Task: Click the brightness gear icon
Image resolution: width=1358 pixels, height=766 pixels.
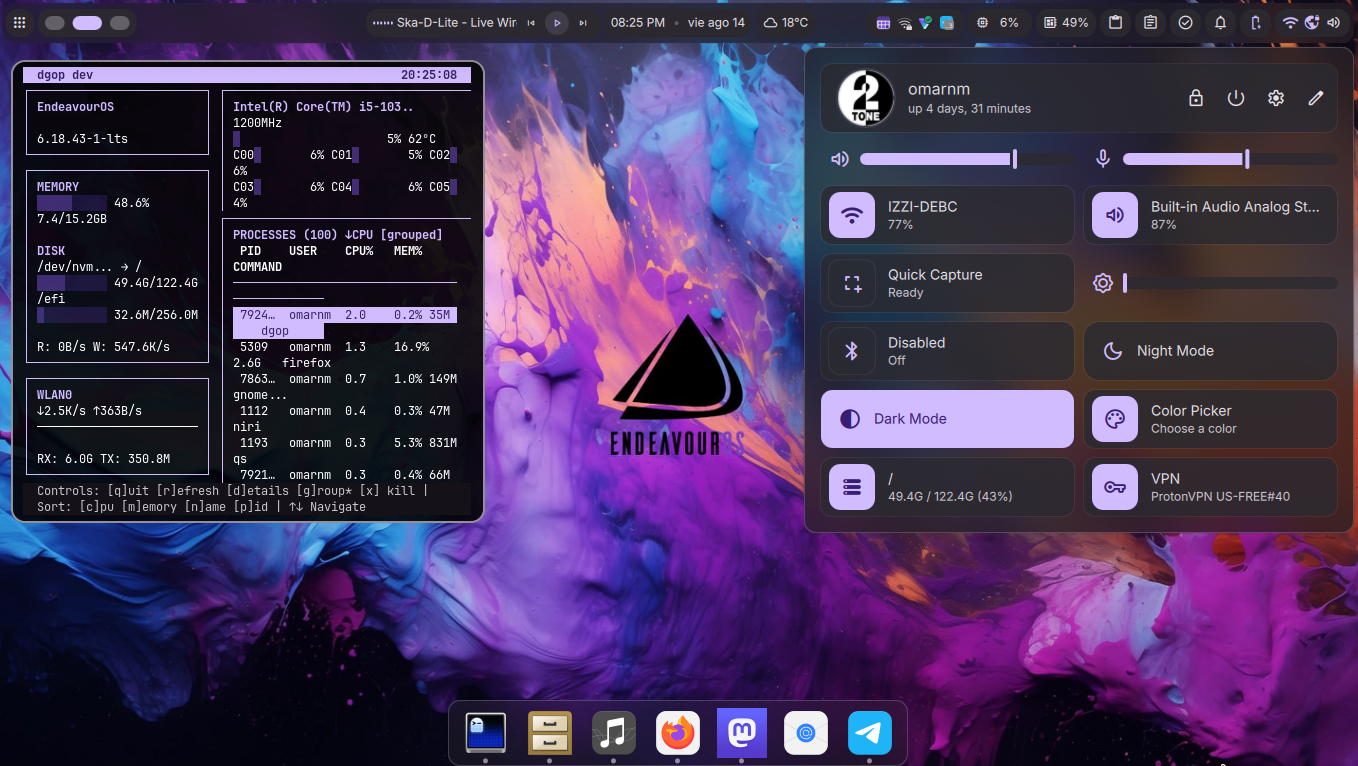Action: click(1103, 283)
